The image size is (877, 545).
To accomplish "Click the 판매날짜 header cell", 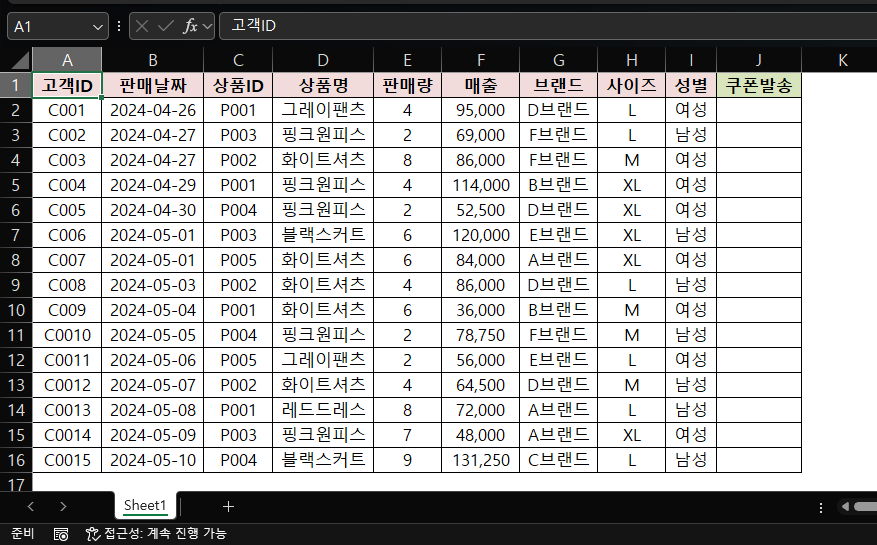I will tap(153, 85).
